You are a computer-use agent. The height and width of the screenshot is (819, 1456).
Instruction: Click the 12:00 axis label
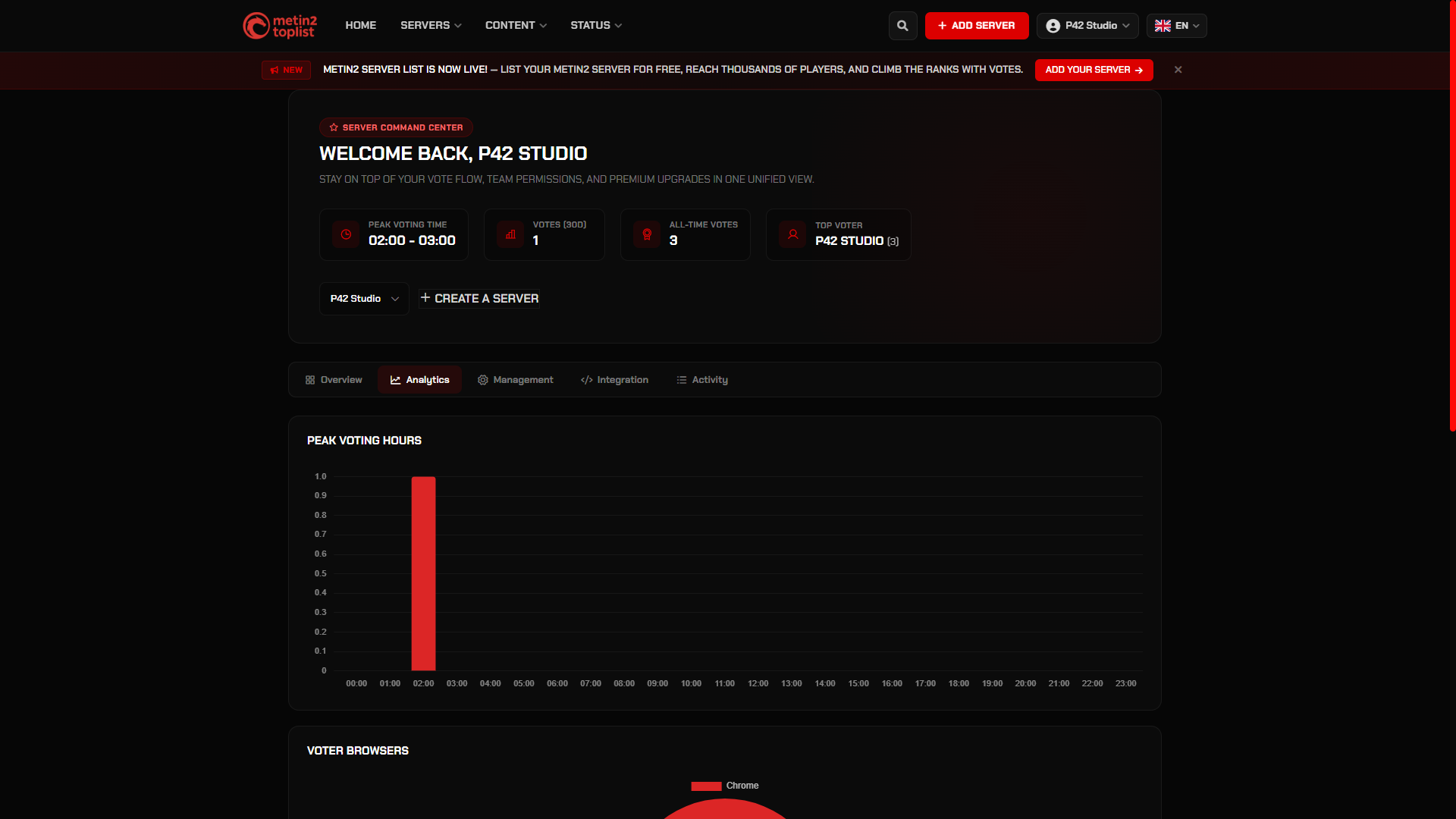(x=758, y=684)
